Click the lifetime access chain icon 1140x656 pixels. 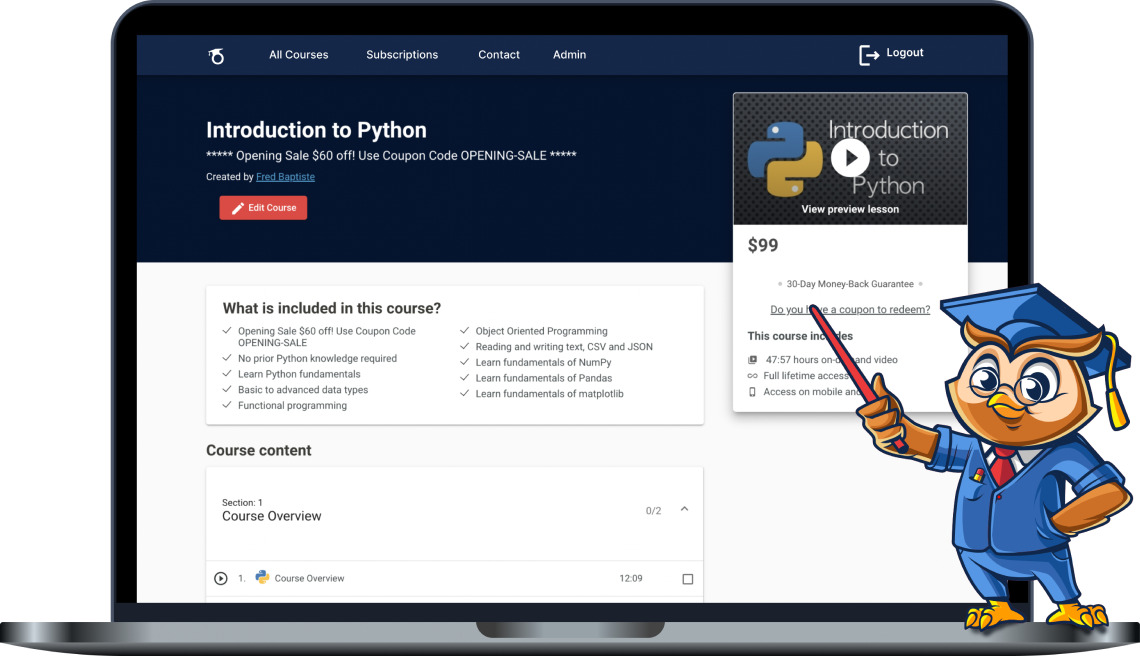tap(752, 376)
